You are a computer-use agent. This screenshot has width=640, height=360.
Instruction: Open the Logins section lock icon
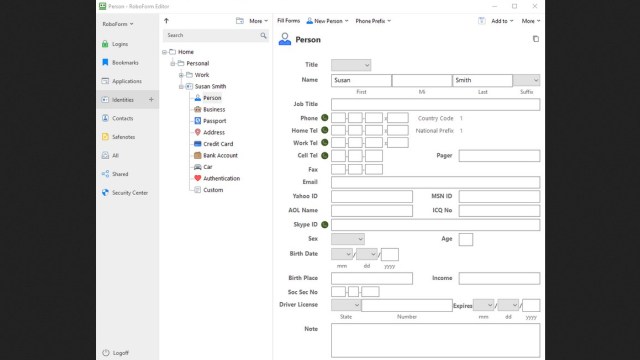click(x=105, y=44)
